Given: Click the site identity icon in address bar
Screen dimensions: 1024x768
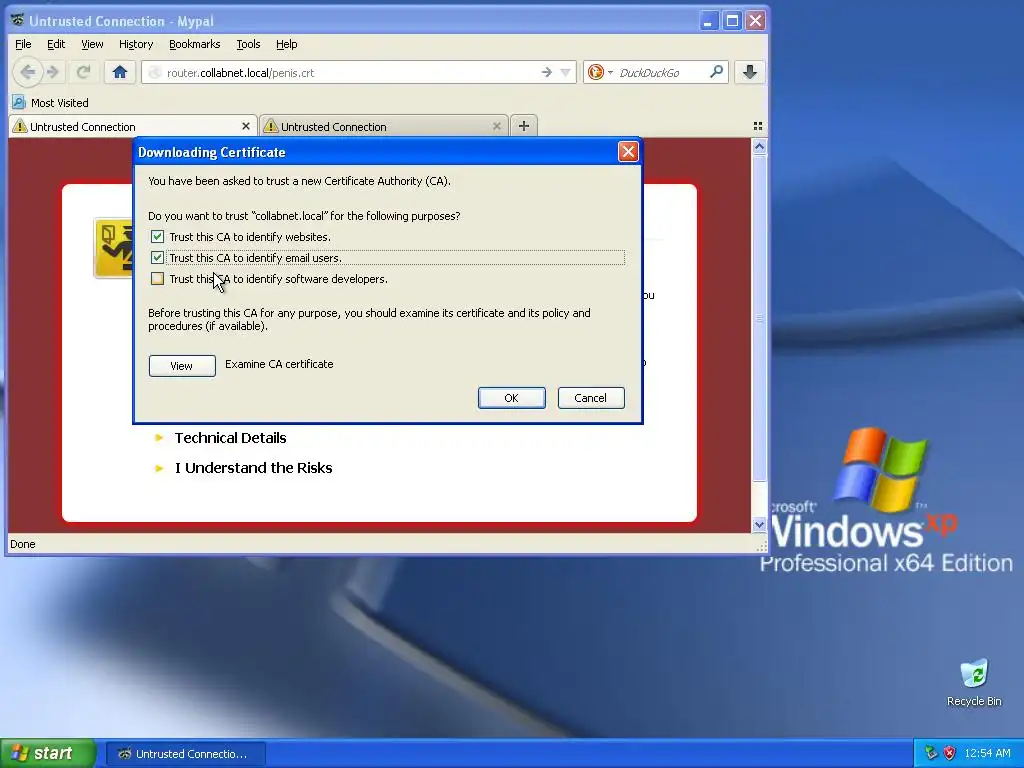Looking at the screenshot, I should (155, 72).
